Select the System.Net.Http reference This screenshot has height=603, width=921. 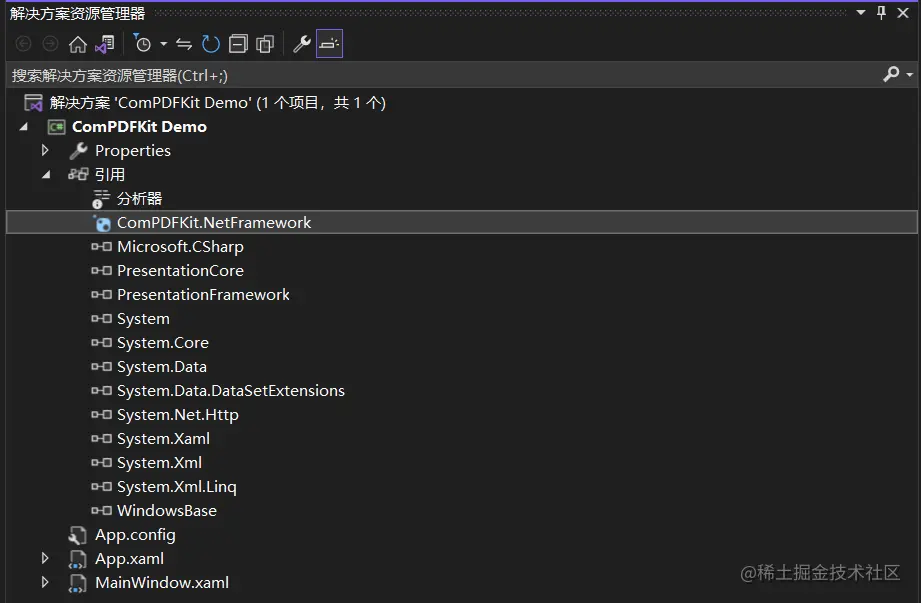pos(177,415)
